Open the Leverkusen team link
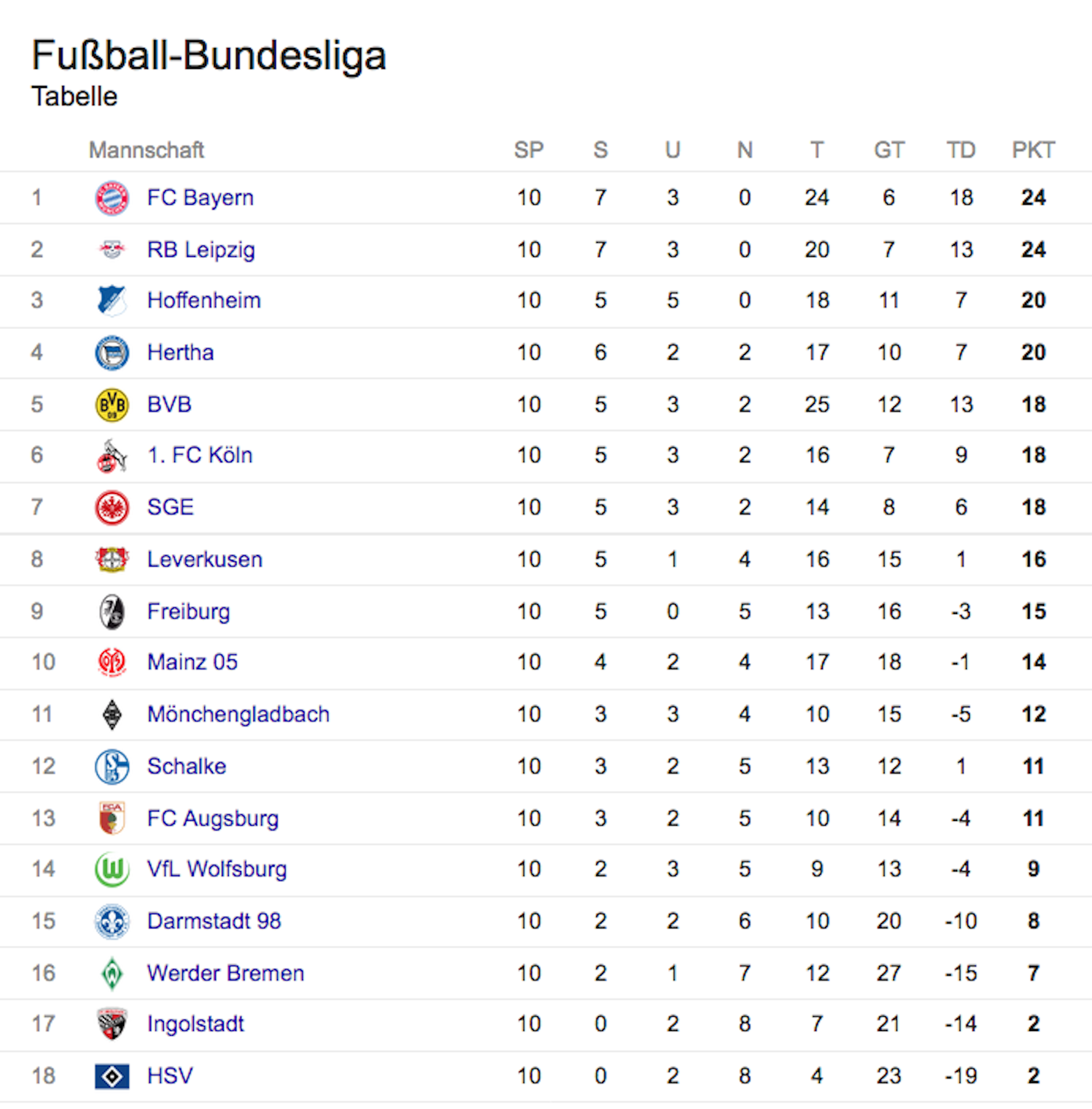This screenshot has width=1092, height=1109. click(x=205, y=559)
